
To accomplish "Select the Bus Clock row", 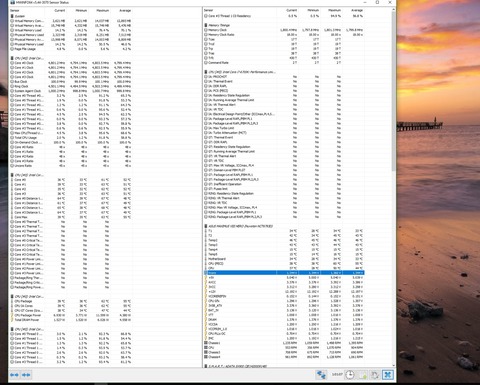I will [71, 81].
